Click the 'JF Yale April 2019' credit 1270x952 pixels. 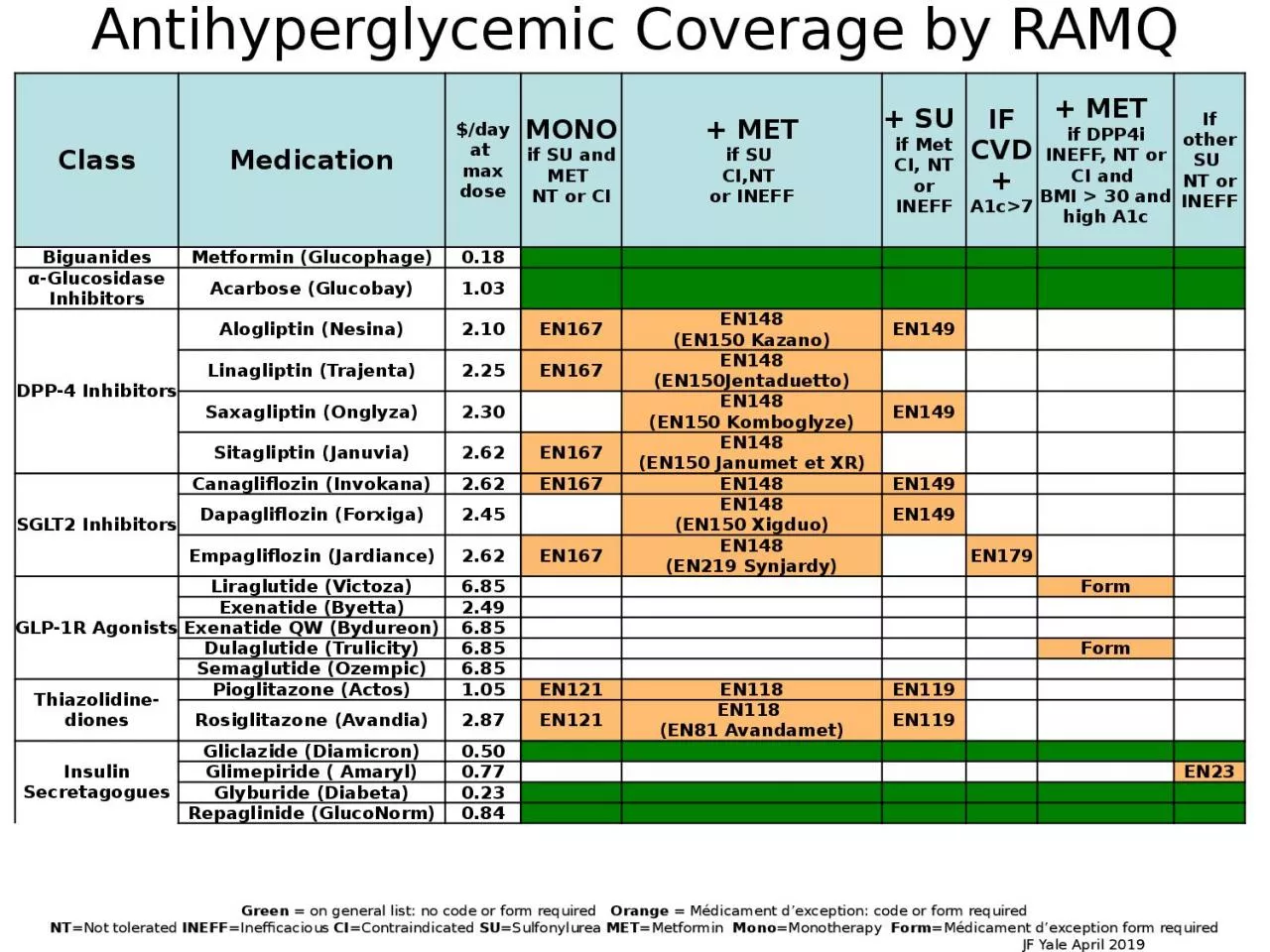[x=1082, y=944]
